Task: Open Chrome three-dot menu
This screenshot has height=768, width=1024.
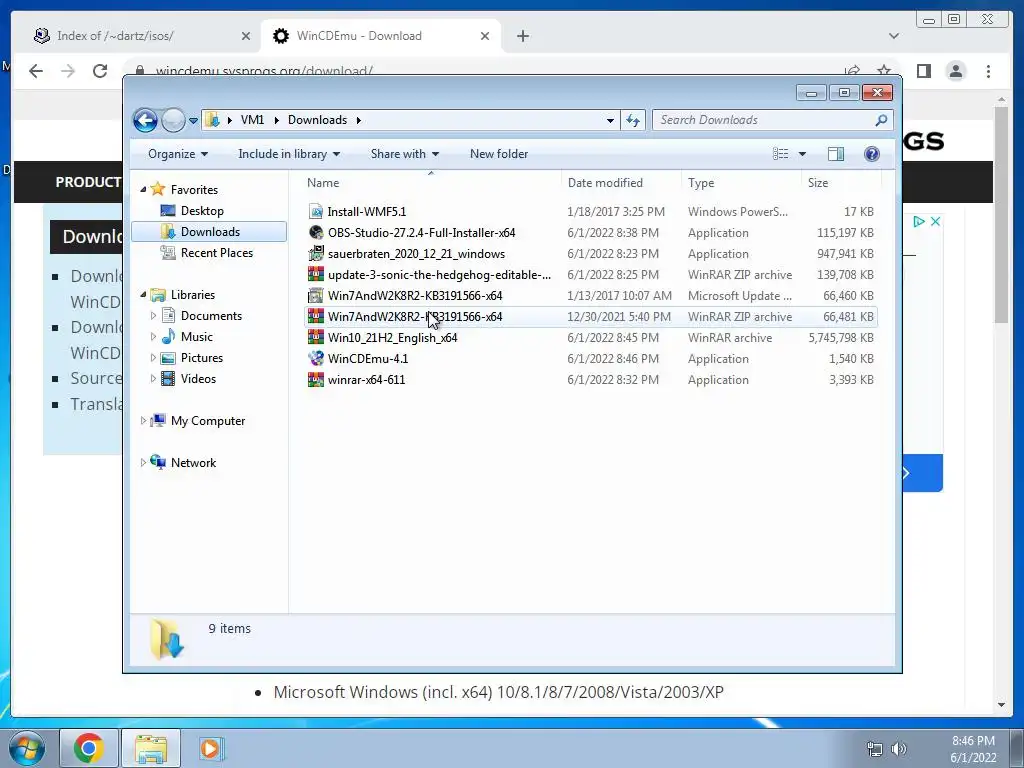Action: (988, 71)
